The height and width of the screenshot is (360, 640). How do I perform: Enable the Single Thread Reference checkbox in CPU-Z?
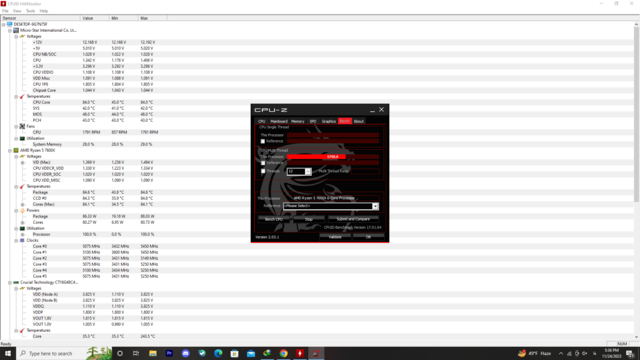263,141
